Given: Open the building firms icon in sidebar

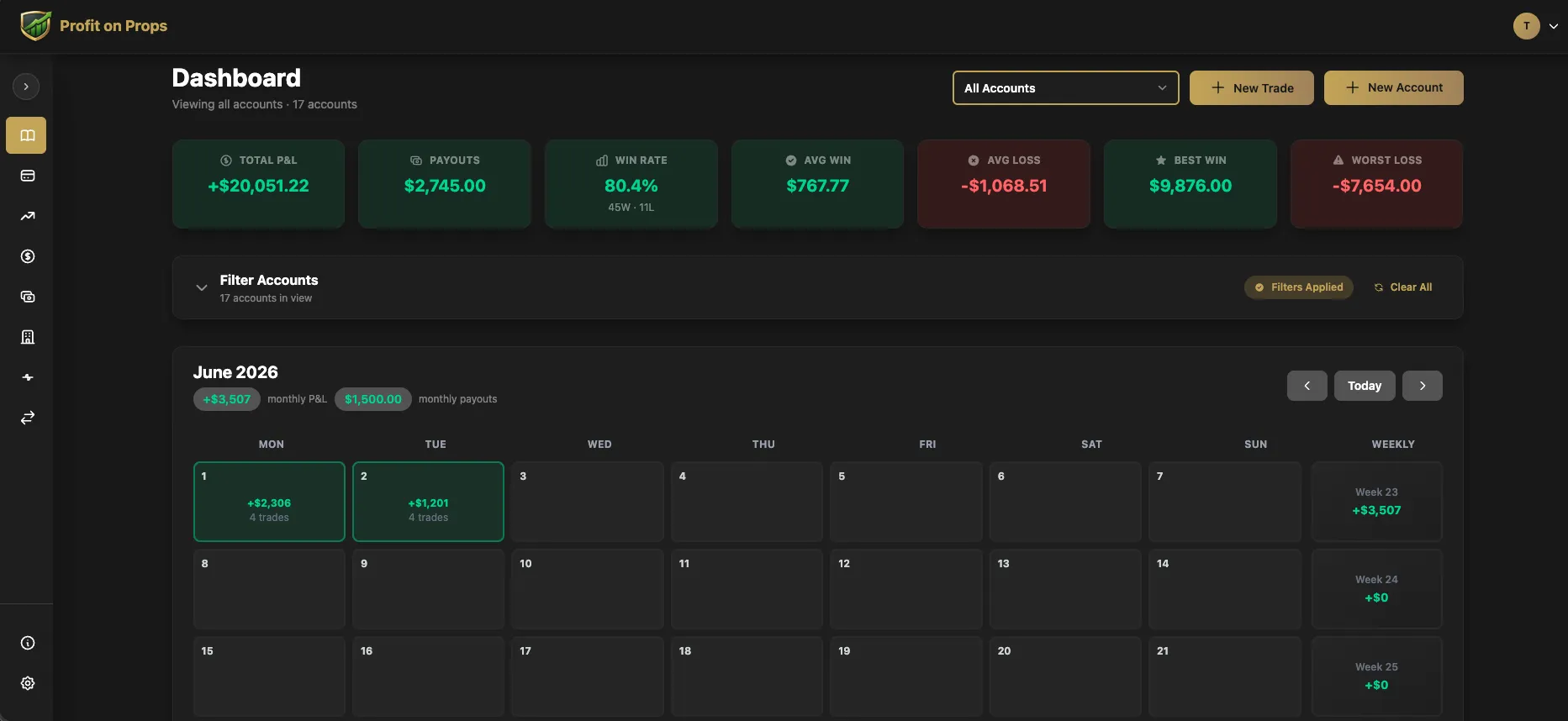Looking at the screenshot, I should [28, 337].
